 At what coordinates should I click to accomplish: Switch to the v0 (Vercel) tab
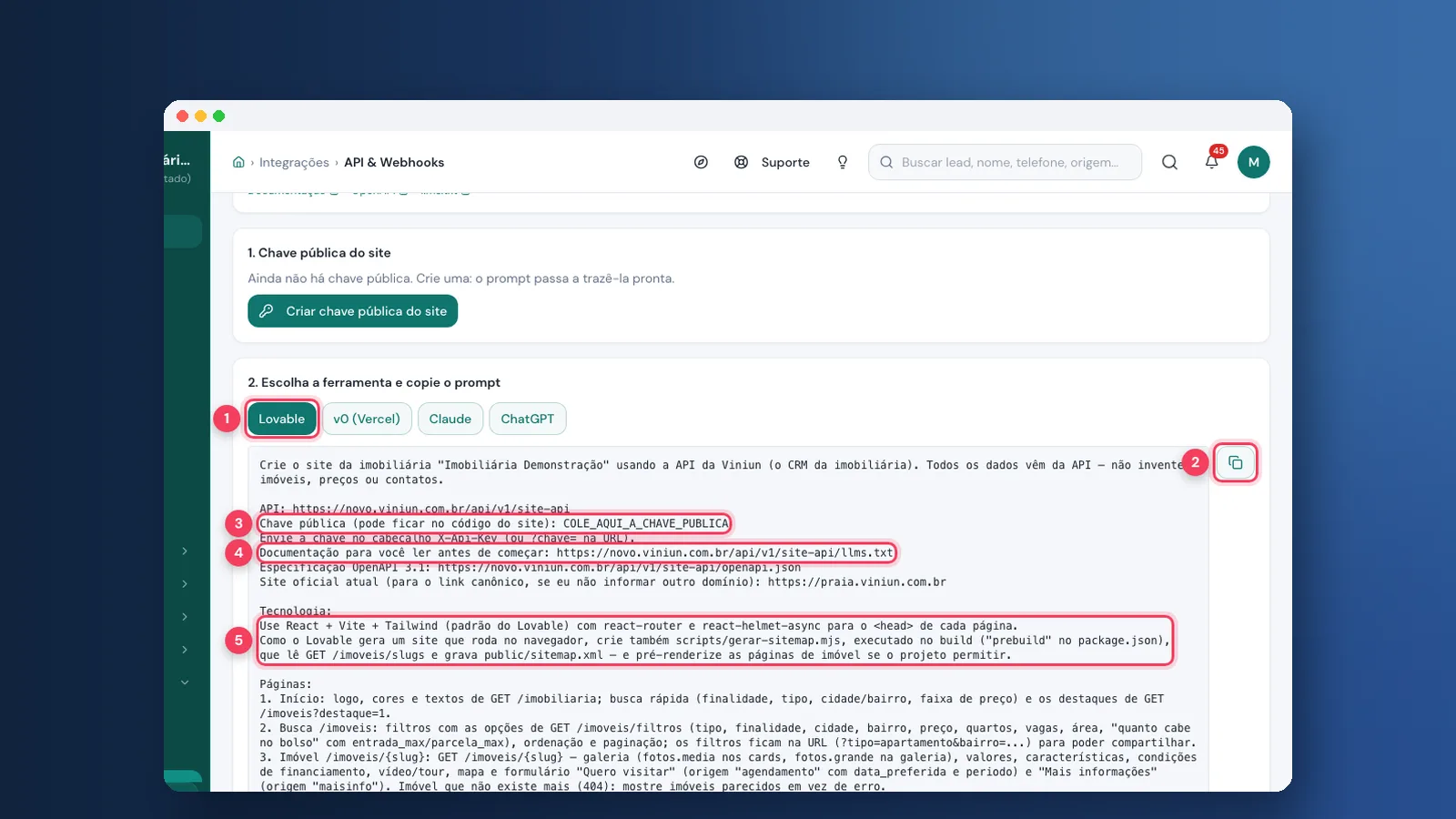(367, 419)
